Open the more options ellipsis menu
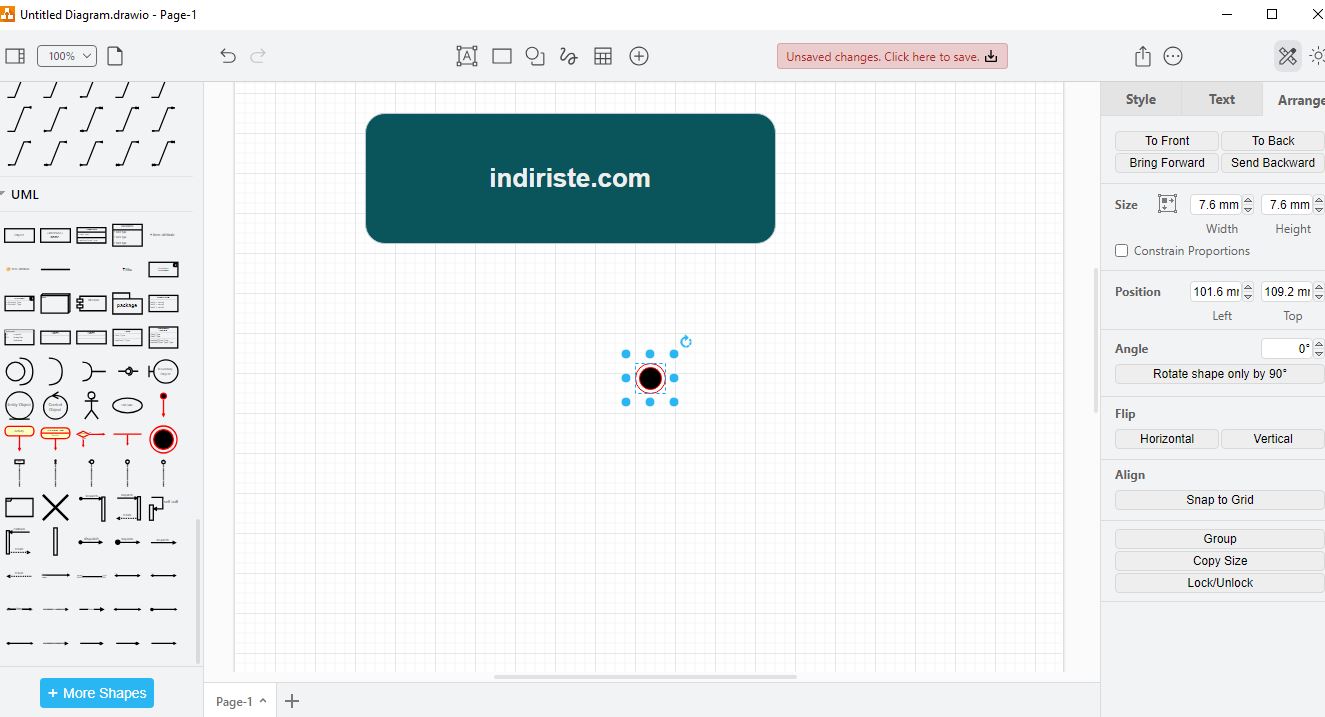This screenshot has width=1325, height=717. pos(1173,56)
